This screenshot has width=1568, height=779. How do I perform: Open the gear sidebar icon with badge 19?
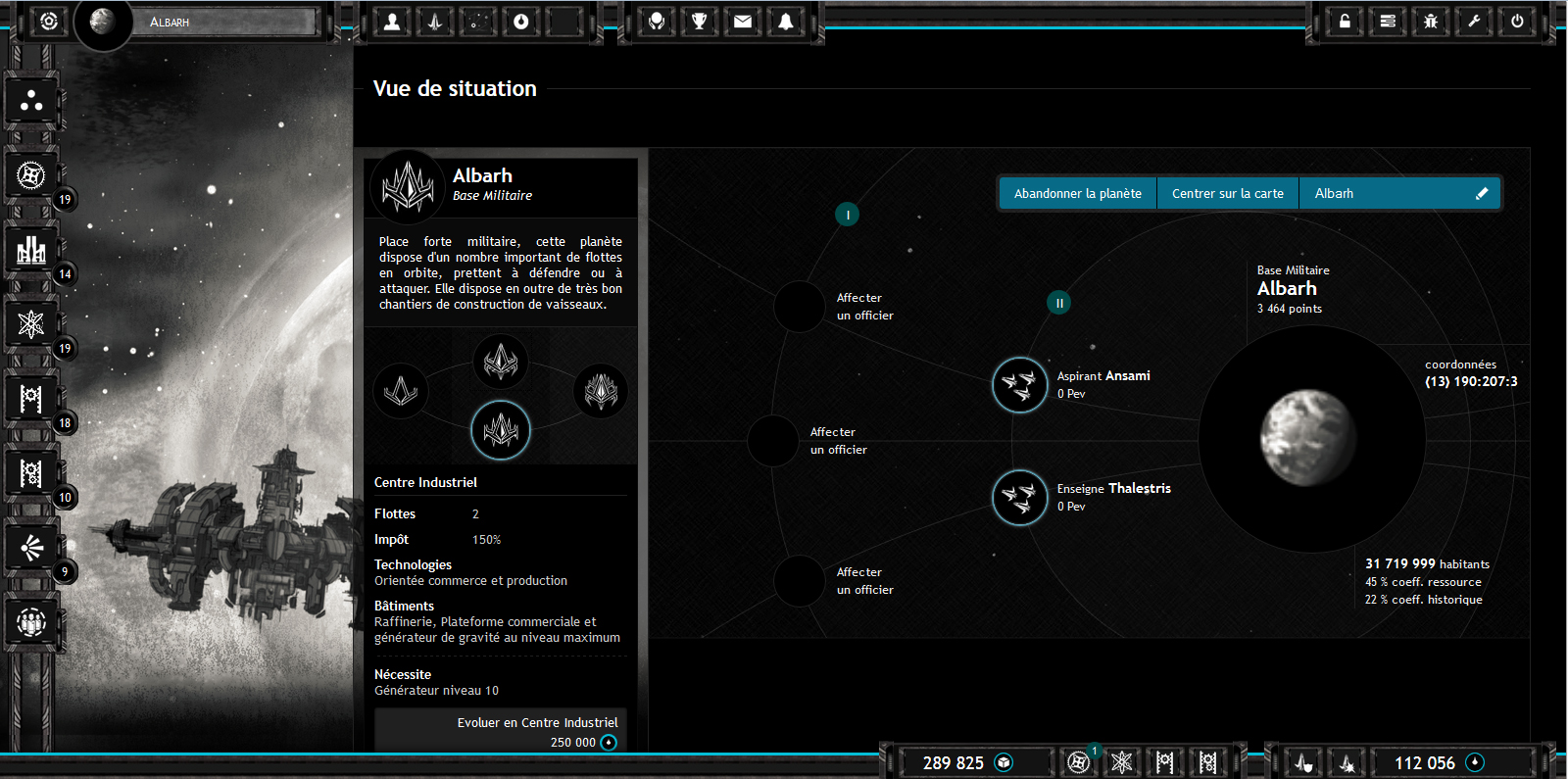coord(31,175)
